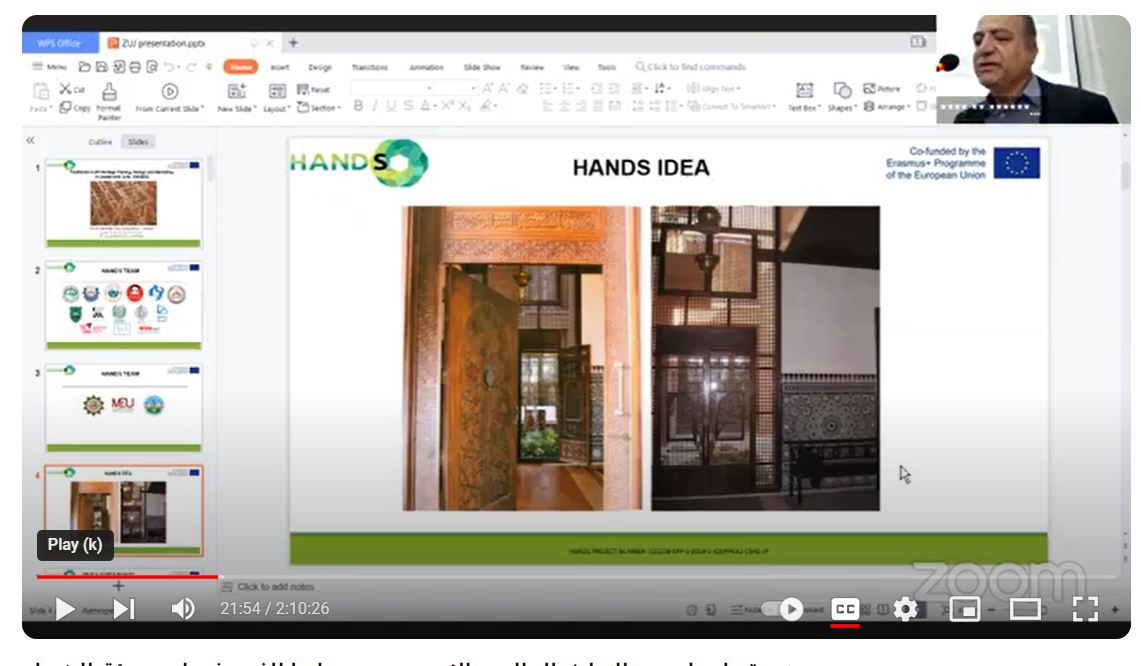The height and width of the screenshot is (666, 1141).
Task: Click to add notes field
Action: point(276,587)
